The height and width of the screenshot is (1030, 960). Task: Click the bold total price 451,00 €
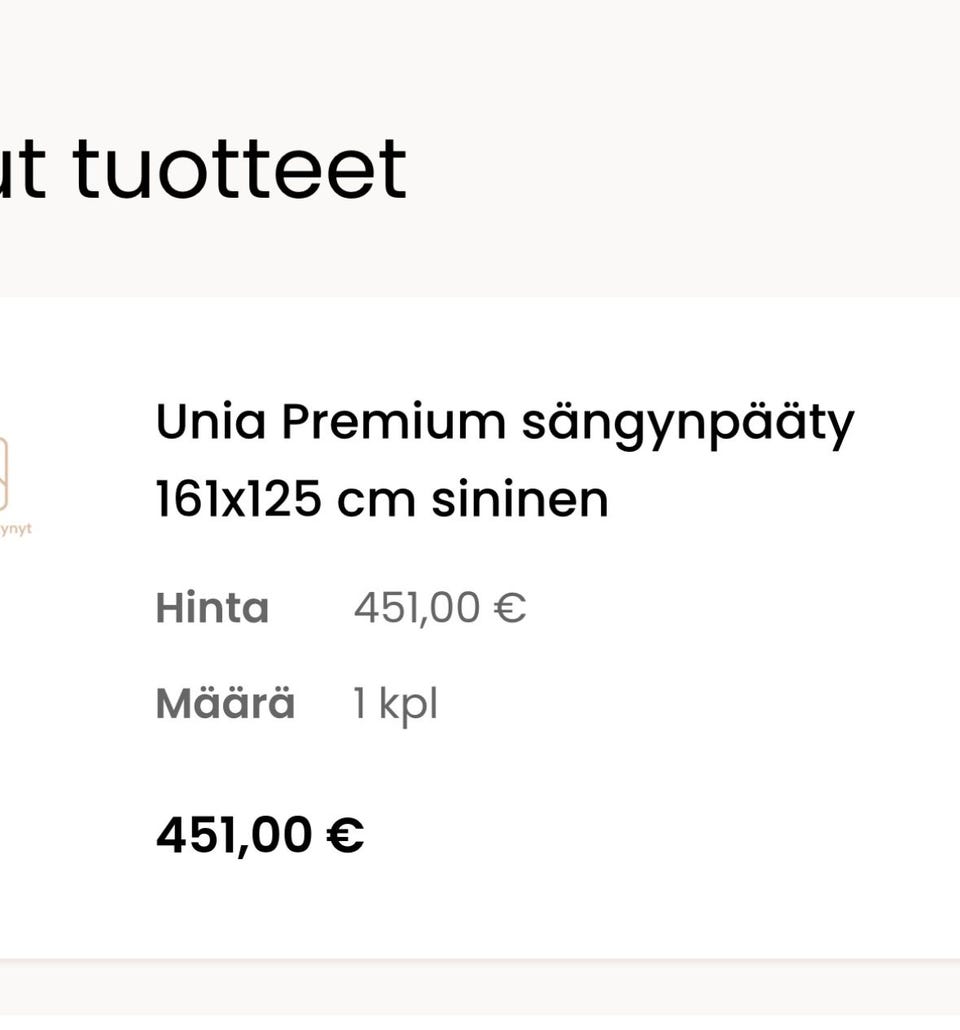[x=260, y=835]
